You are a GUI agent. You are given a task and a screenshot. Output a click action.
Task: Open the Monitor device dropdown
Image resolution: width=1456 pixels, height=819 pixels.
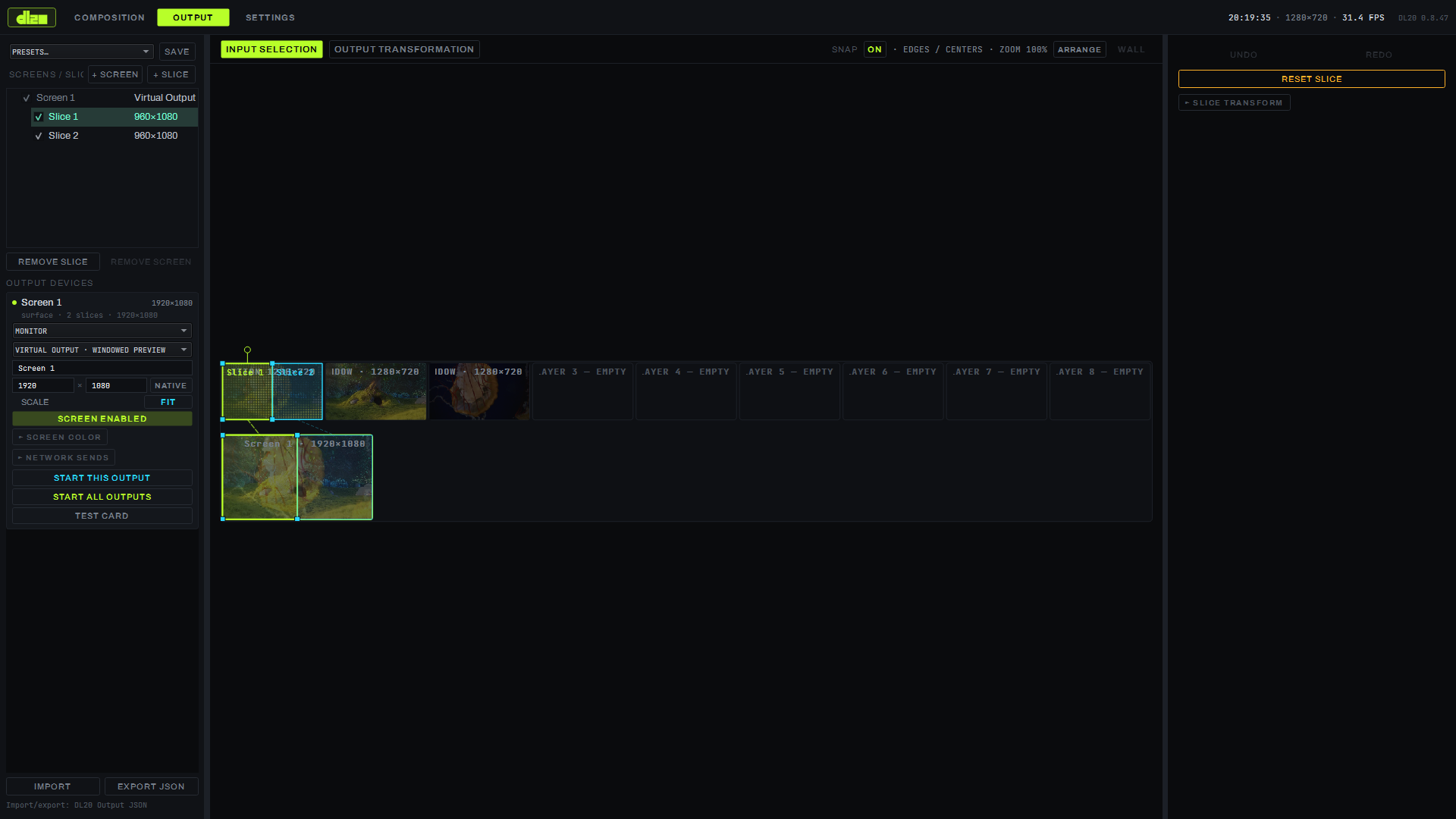pos(102,331)
